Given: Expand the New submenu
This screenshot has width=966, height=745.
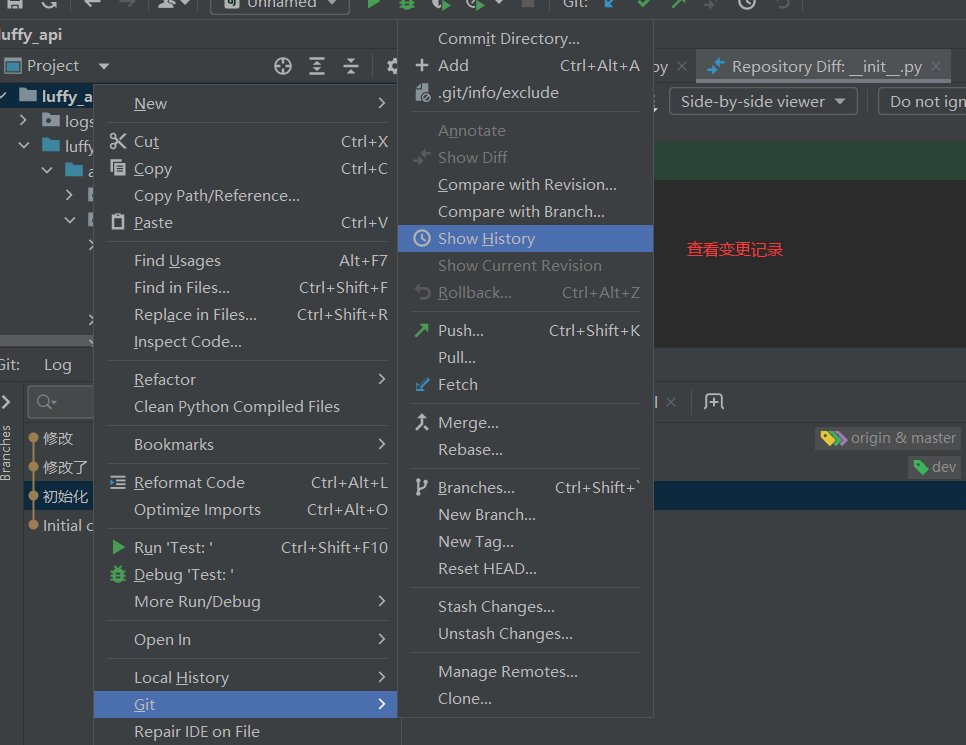Looking at the screenshot, I should pyautogui.click(x=246, y=104).
